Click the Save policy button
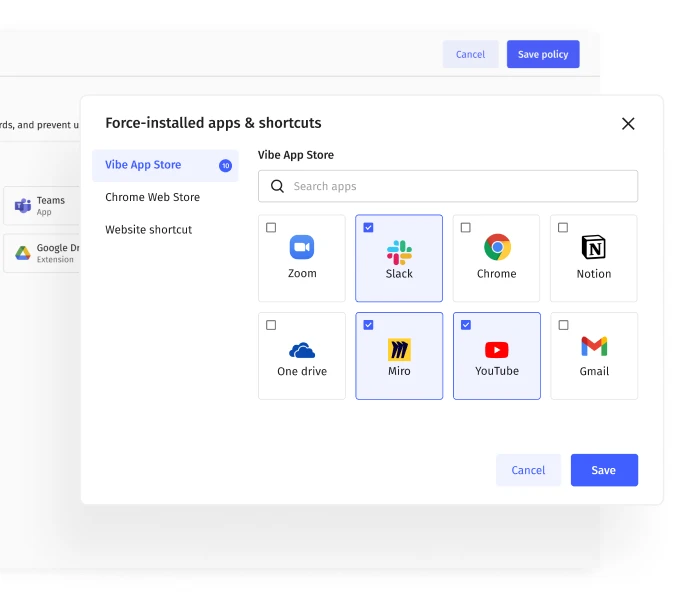The width and height of the screenshot is (686, 600). click(542, 54)
